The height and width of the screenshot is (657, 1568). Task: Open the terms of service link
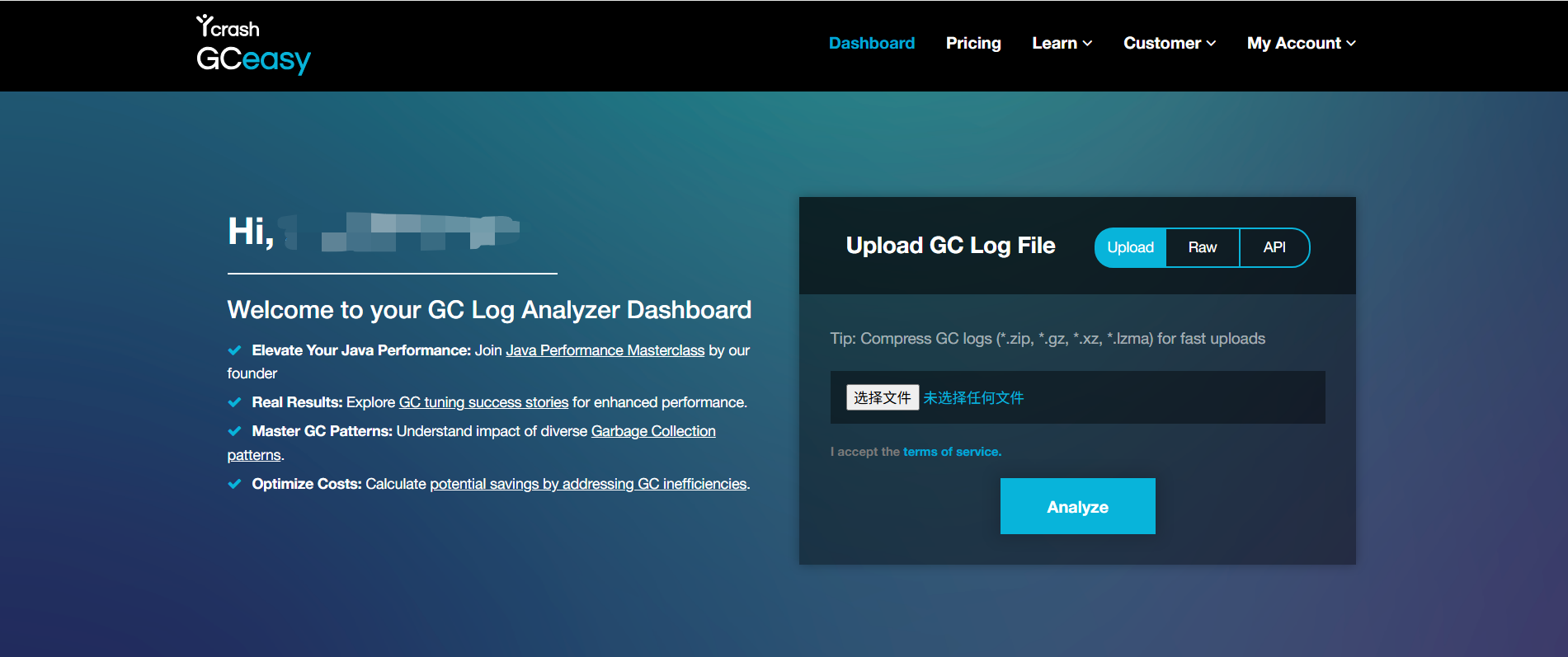(x=952, y=452)
